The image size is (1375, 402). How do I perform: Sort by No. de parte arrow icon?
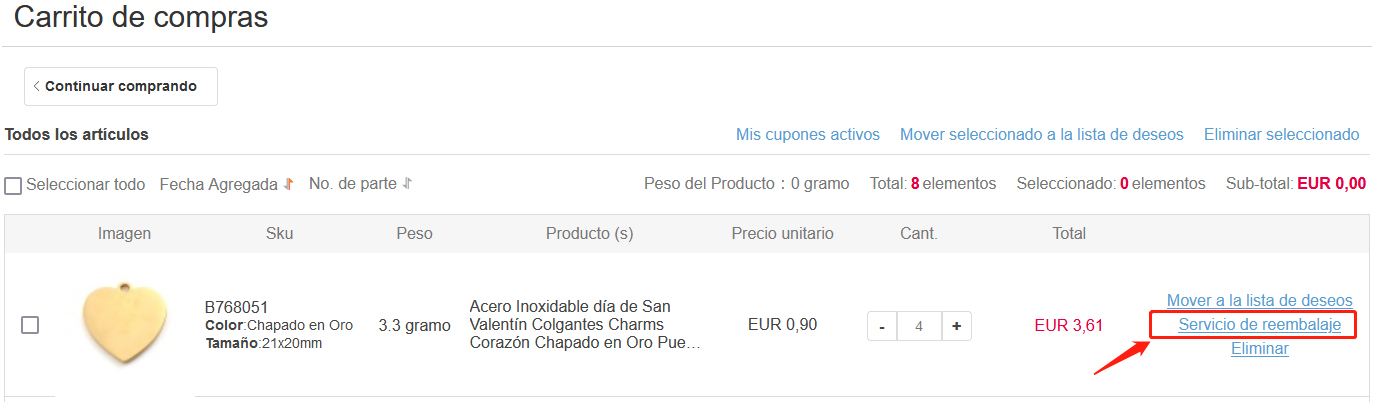(x=407, y=184)
